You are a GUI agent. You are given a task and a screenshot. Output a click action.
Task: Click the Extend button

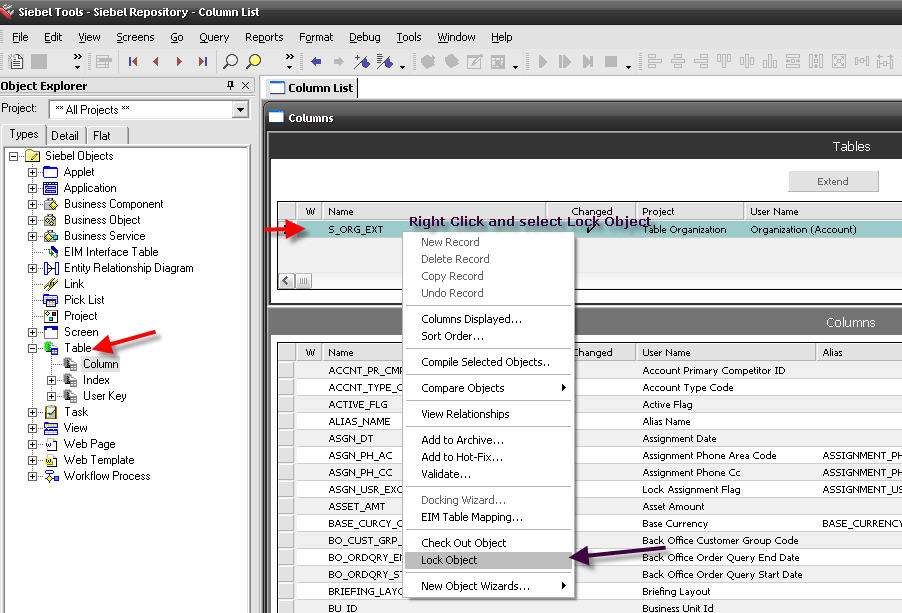(834, 181)
